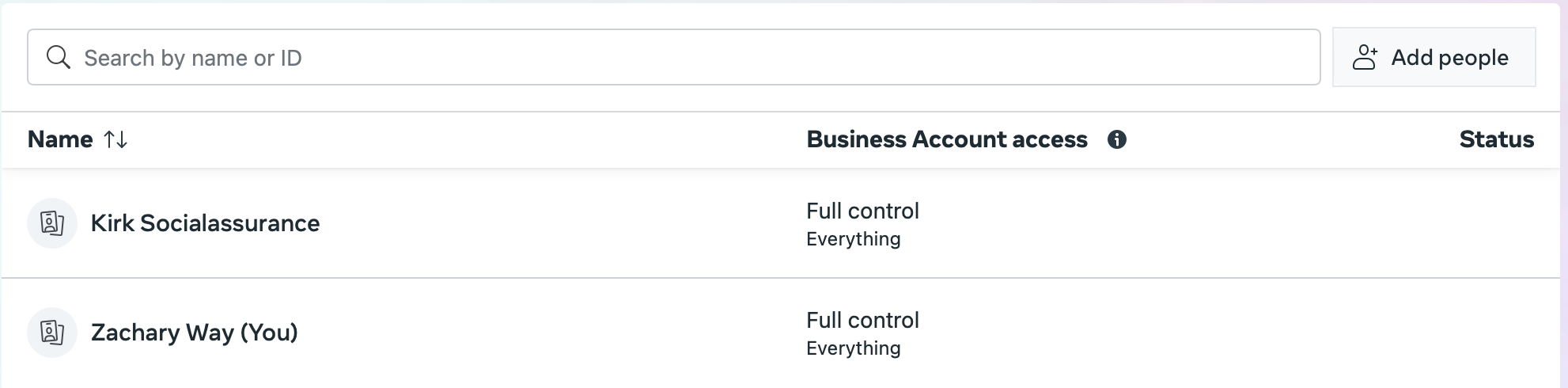Click Everything under Zachary's access level

(853, 348)
